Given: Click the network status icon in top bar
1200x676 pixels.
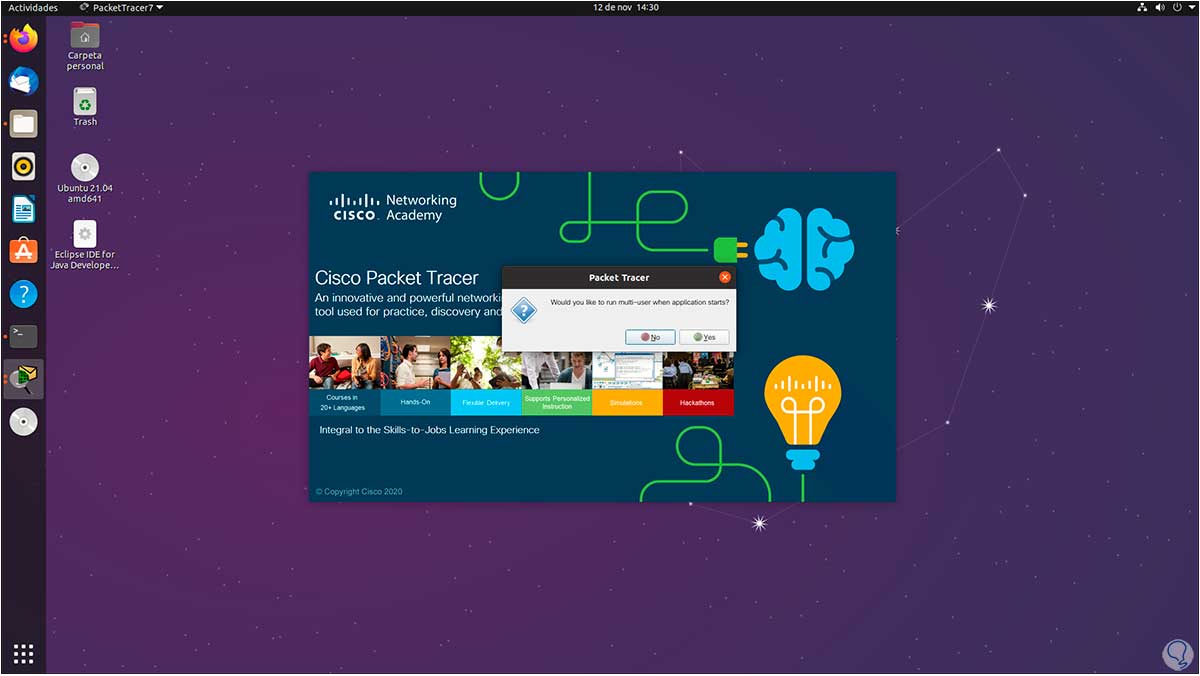Looking at the screenshot, I should coord(1142,7).
